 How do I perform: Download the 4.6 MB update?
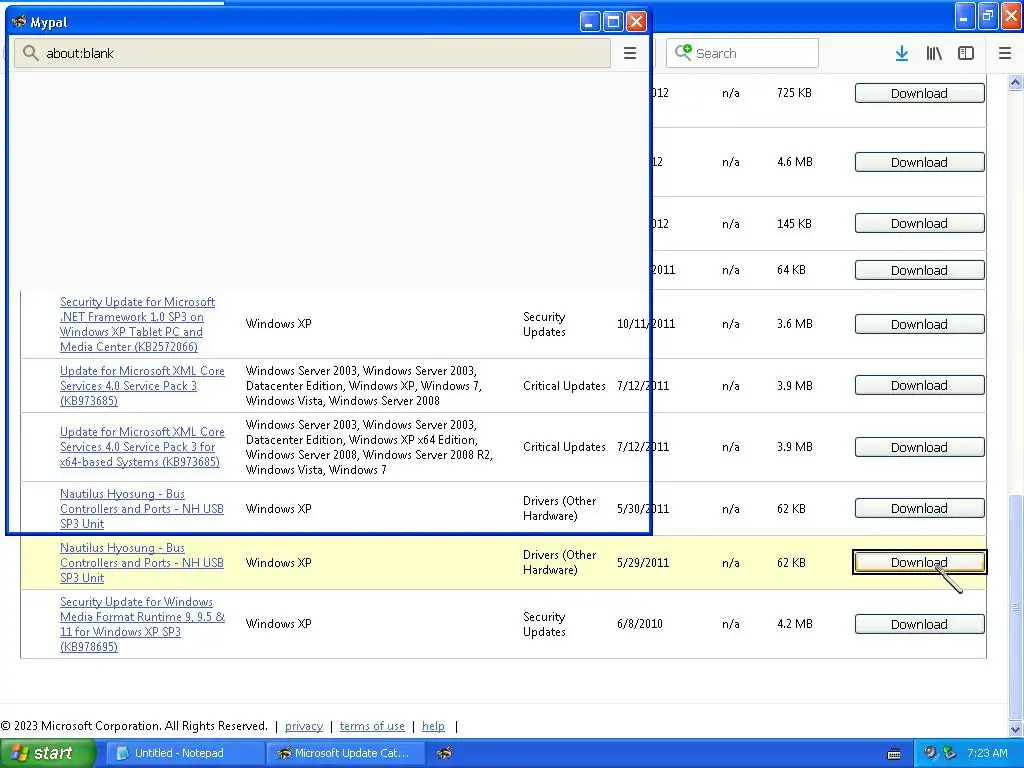920,162
